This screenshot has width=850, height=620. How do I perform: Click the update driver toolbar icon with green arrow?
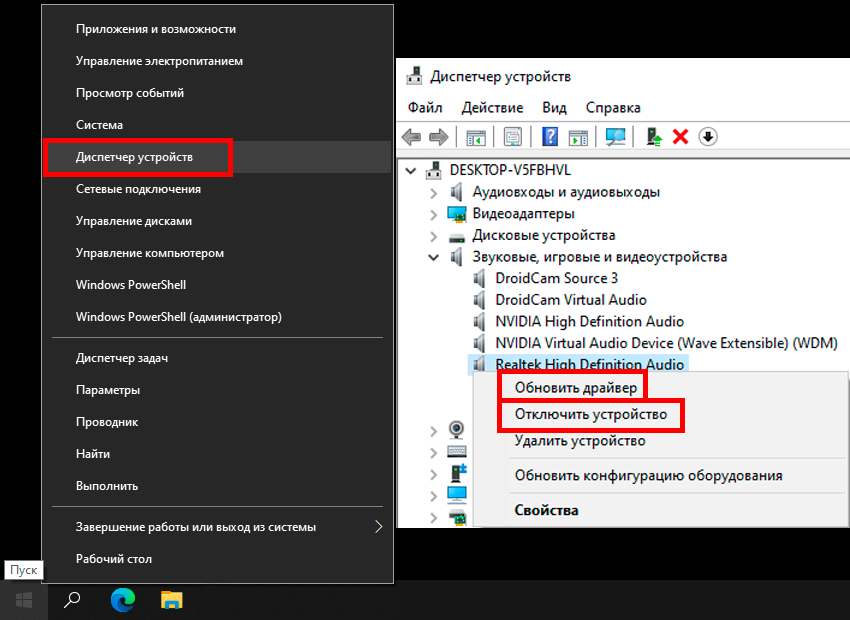[x=654, y=137]
